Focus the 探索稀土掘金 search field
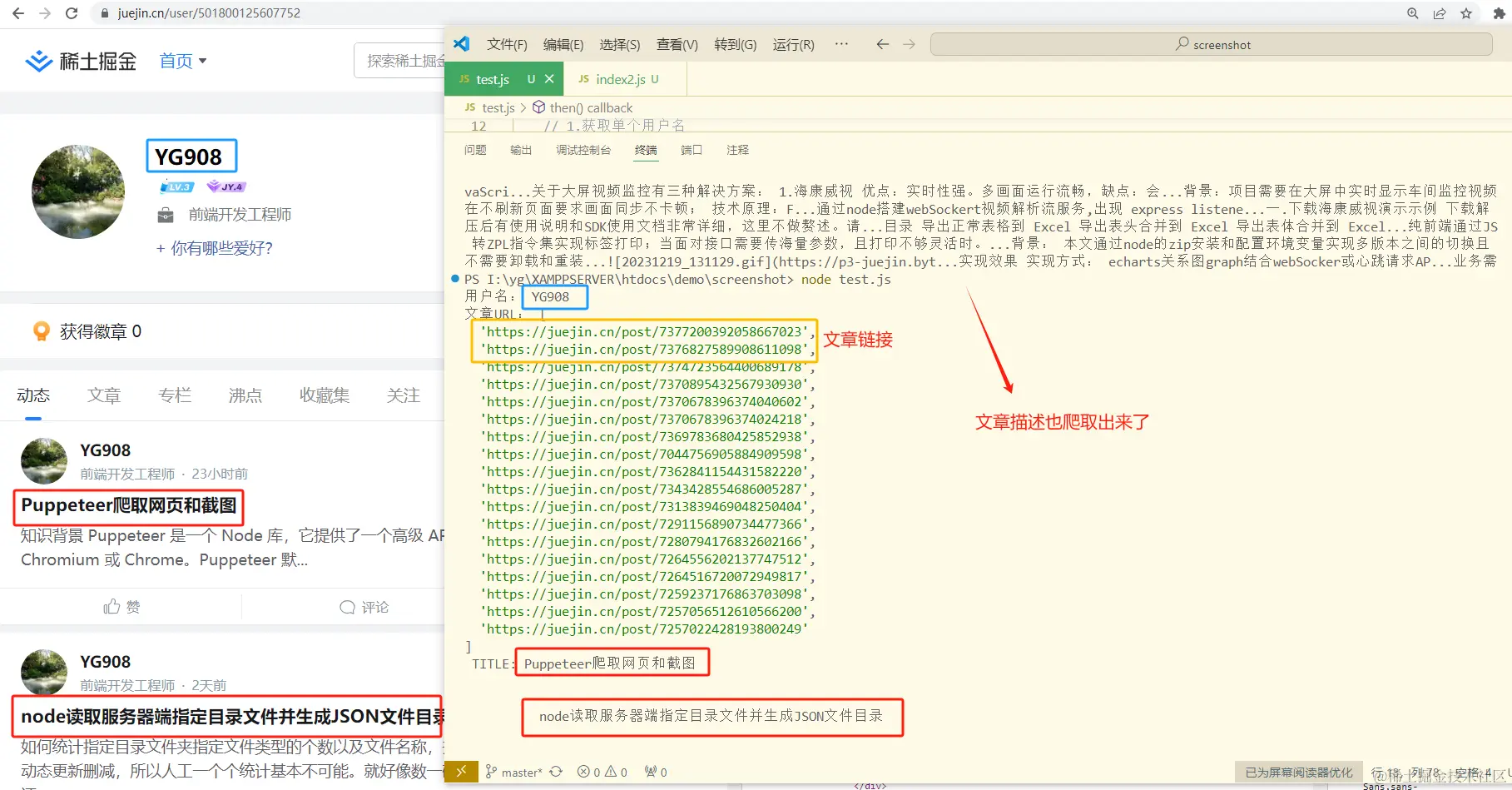The width and height of the screenshot is (1512, 790). pyautogui.click(x=400, y=61)
